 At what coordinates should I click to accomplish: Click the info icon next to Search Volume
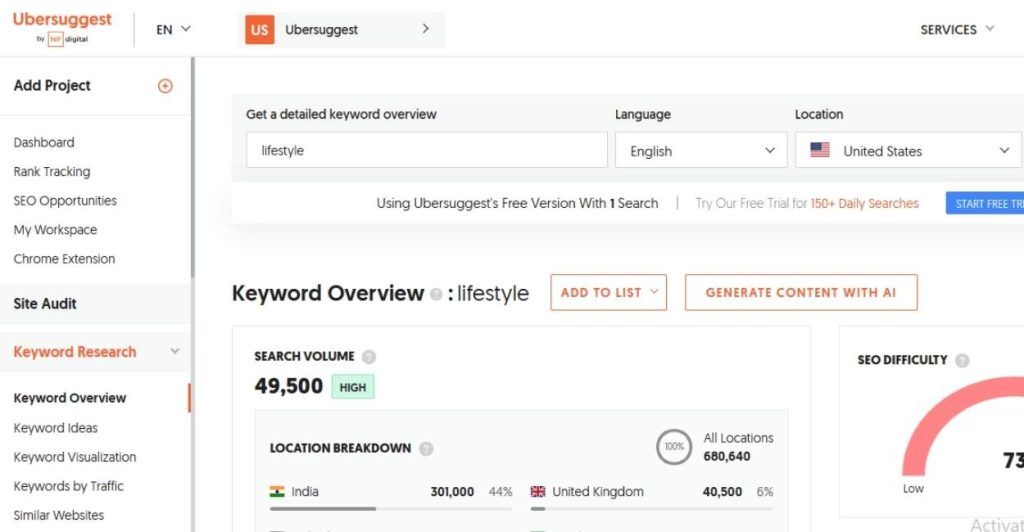(369, 357)
